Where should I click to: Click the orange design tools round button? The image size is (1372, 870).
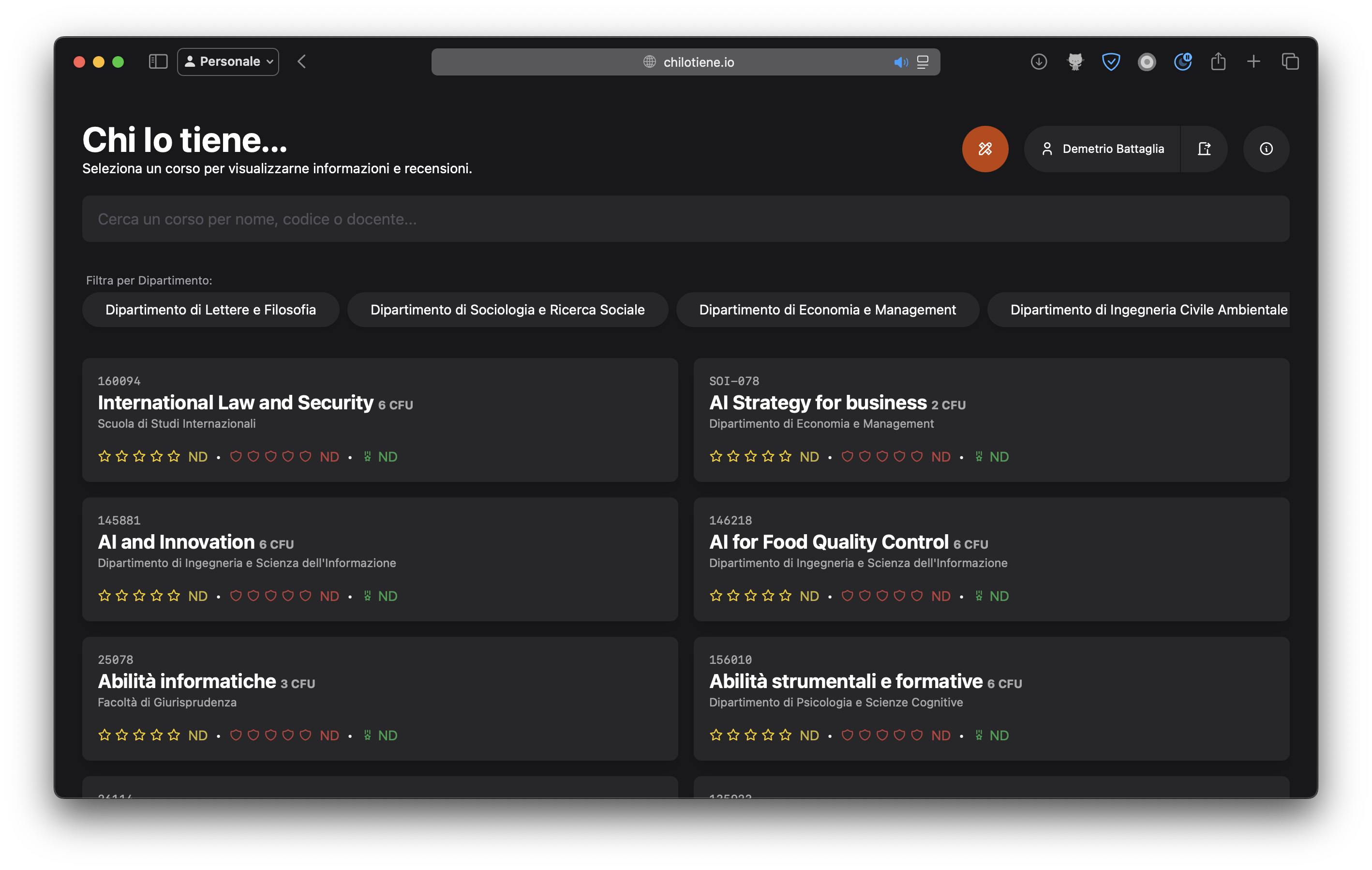coord(984,149)
